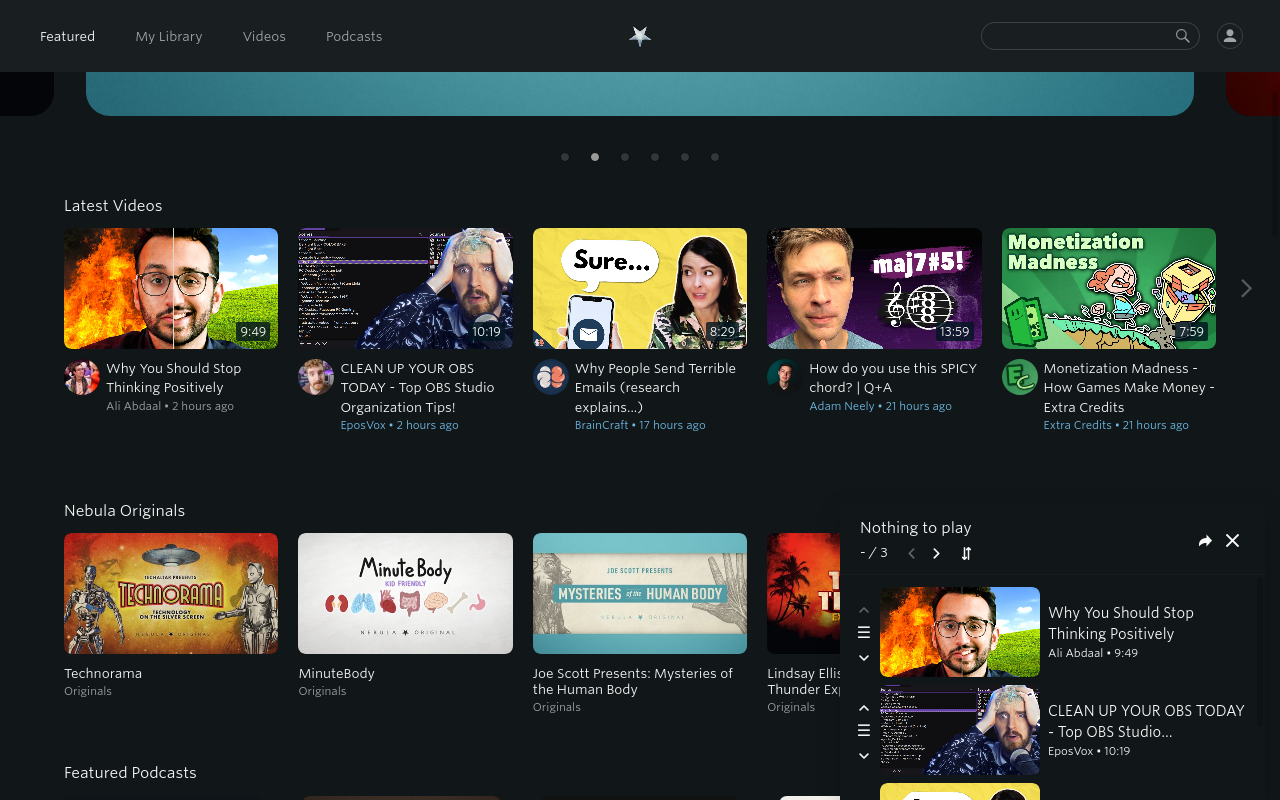Go to next item in queue
The image size is (1280, 800).
pos(936,553)
